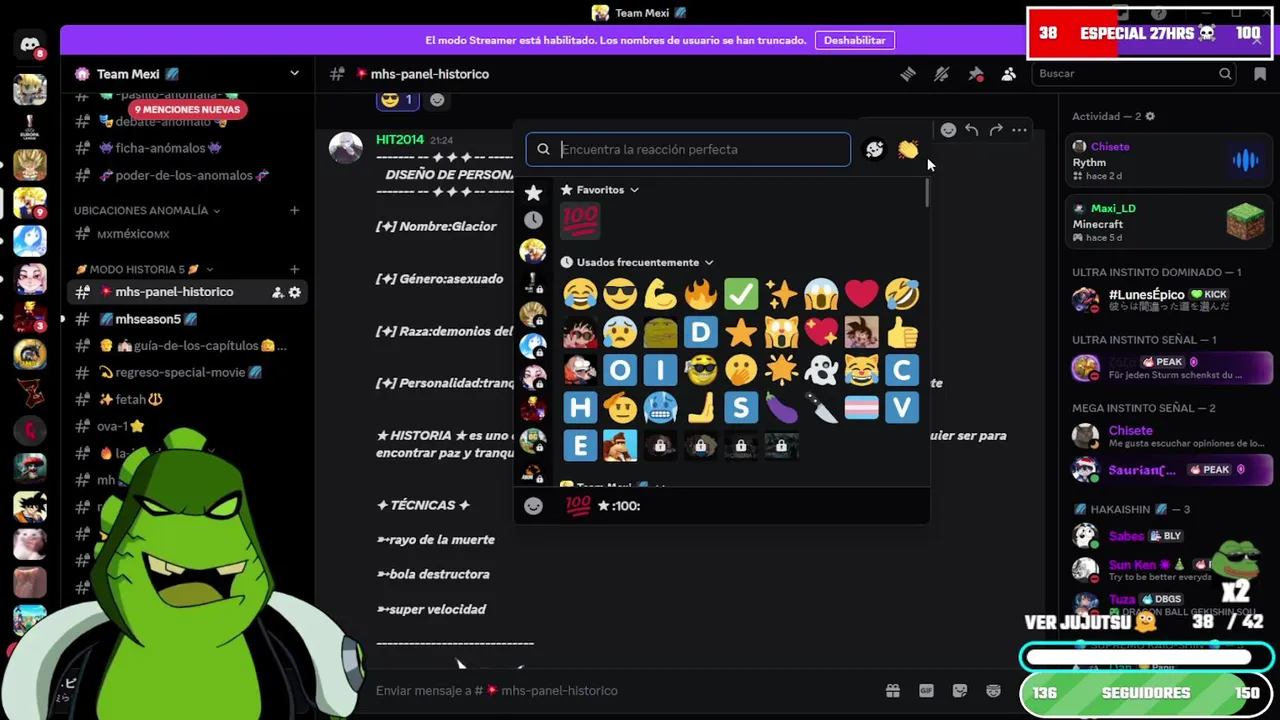React with the regional indicator D emoji
This screenshot has height=720, width=1280.
click(x=700, y=332)
